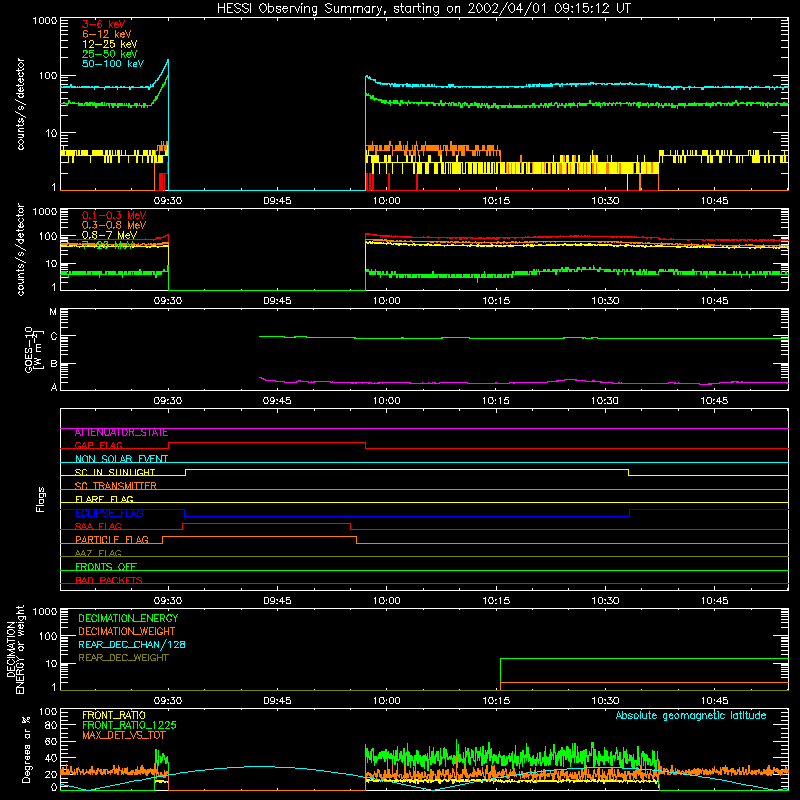This screenshot has width=800, height=800.
Task: Select the AAZ_FLAG label
Action: 98,554
